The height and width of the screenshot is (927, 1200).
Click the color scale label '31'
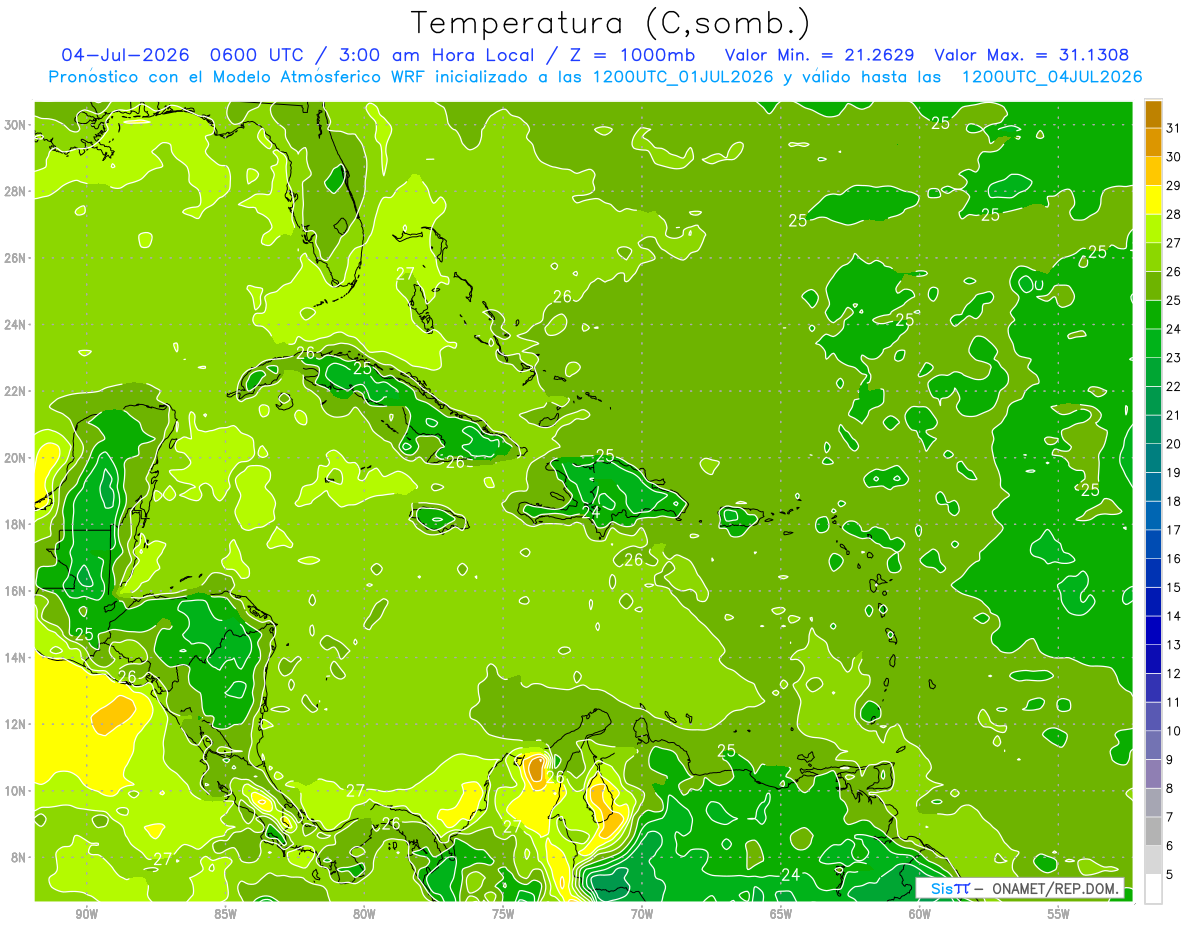click(1173, 127)
